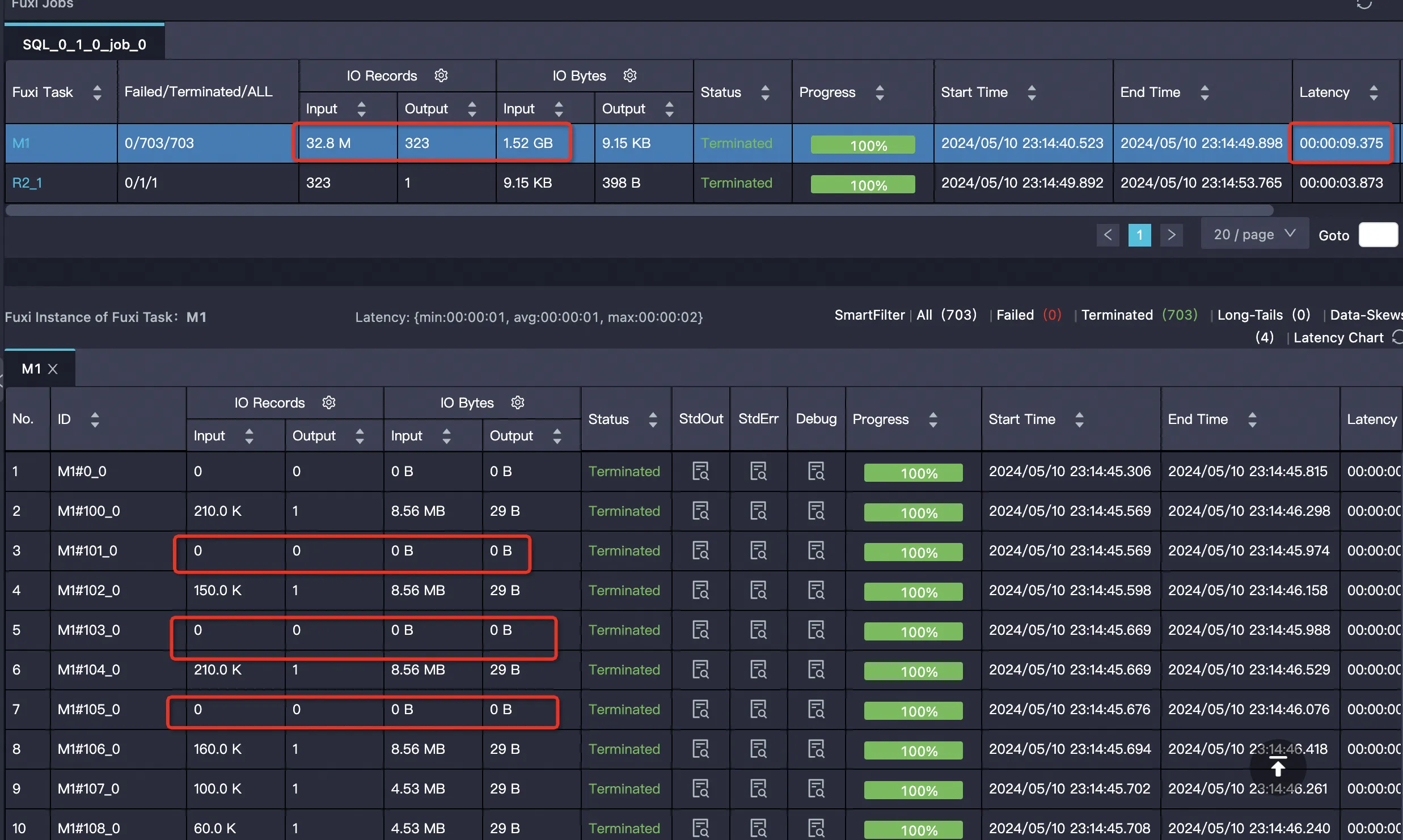1403x840 pixels.
Task: Sort Fuxi Jobs table by Latency
Action: 1374,92
